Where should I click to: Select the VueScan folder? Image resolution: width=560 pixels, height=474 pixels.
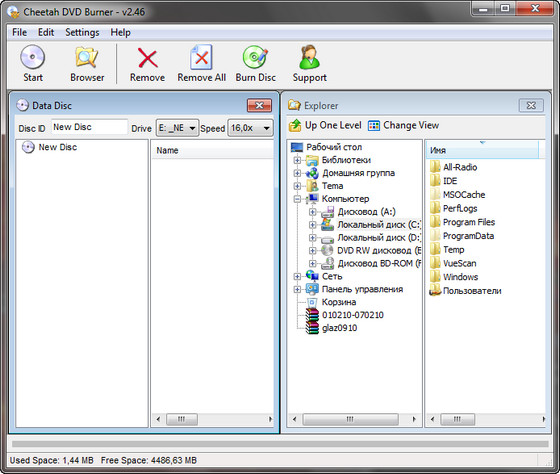(x=453, y=263)
